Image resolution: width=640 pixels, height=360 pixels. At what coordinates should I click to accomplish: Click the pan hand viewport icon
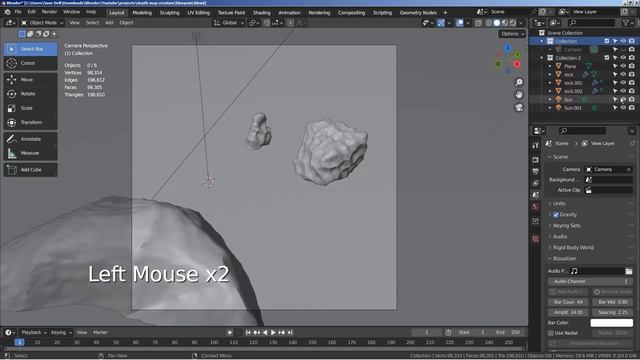(x=519, y=95)
